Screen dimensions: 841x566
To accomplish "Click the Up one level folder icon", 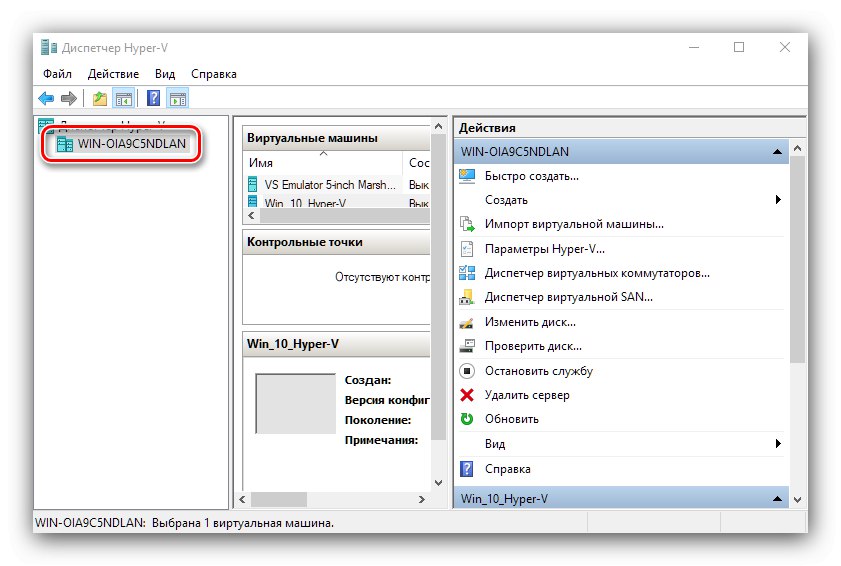I will pos(100,99).
